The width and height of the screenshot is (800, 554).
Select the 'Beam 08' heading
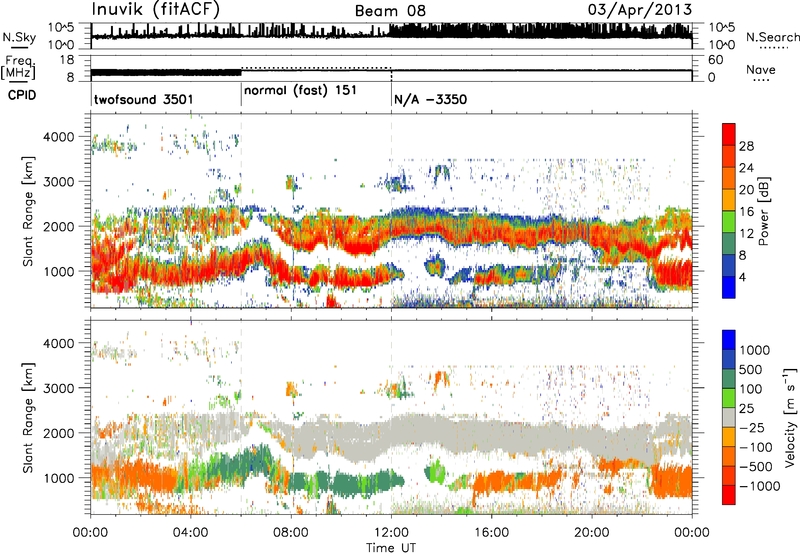pos(390,11)
